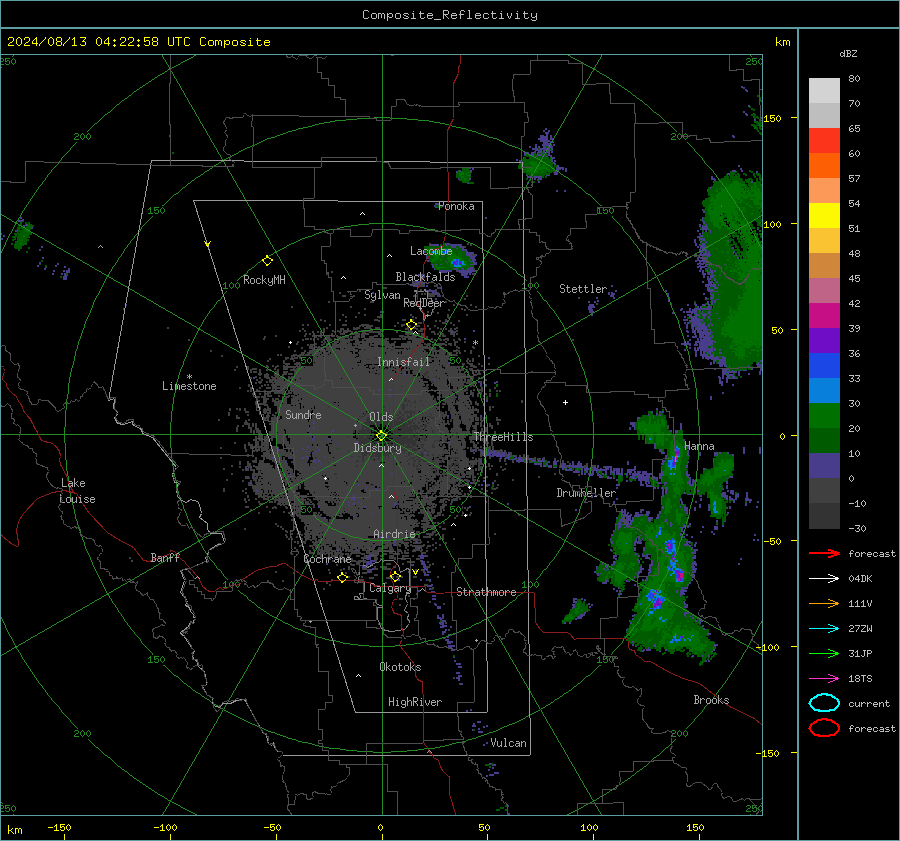Screen dimensions: 900x841
Task: Click the Lacombe city label
Action: (431, 251)
